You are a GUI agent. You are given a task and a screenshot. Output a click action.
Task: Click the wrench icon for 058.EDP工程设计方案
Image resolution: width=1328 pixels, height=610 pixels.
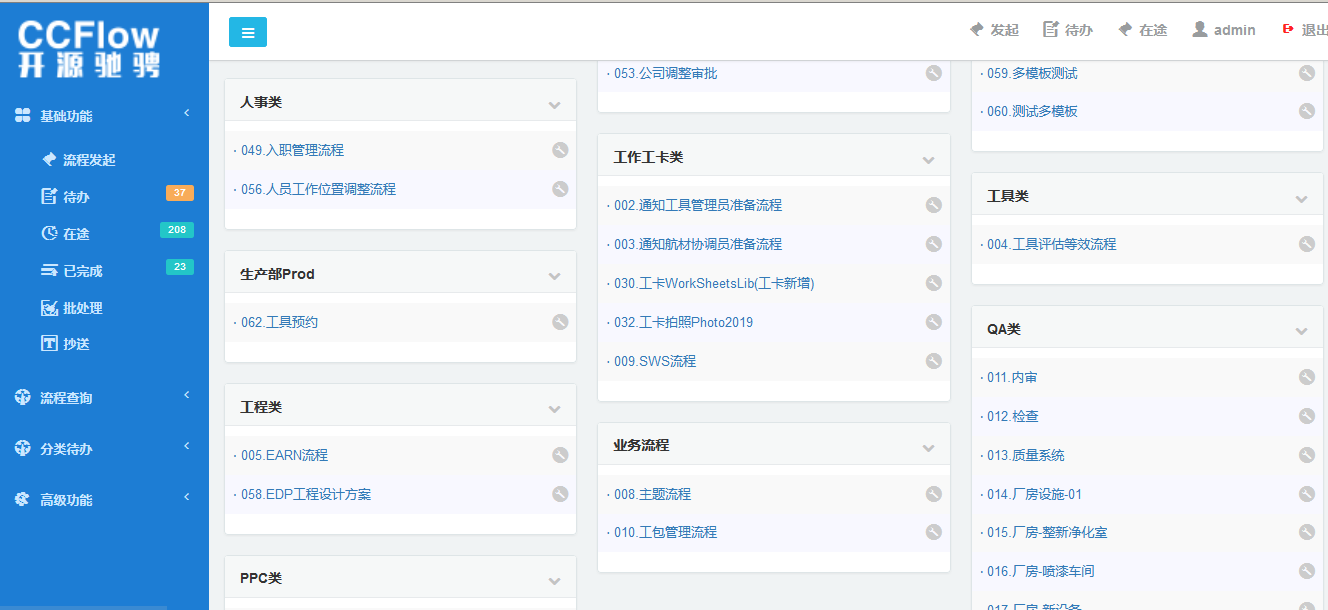click(560, 494)
